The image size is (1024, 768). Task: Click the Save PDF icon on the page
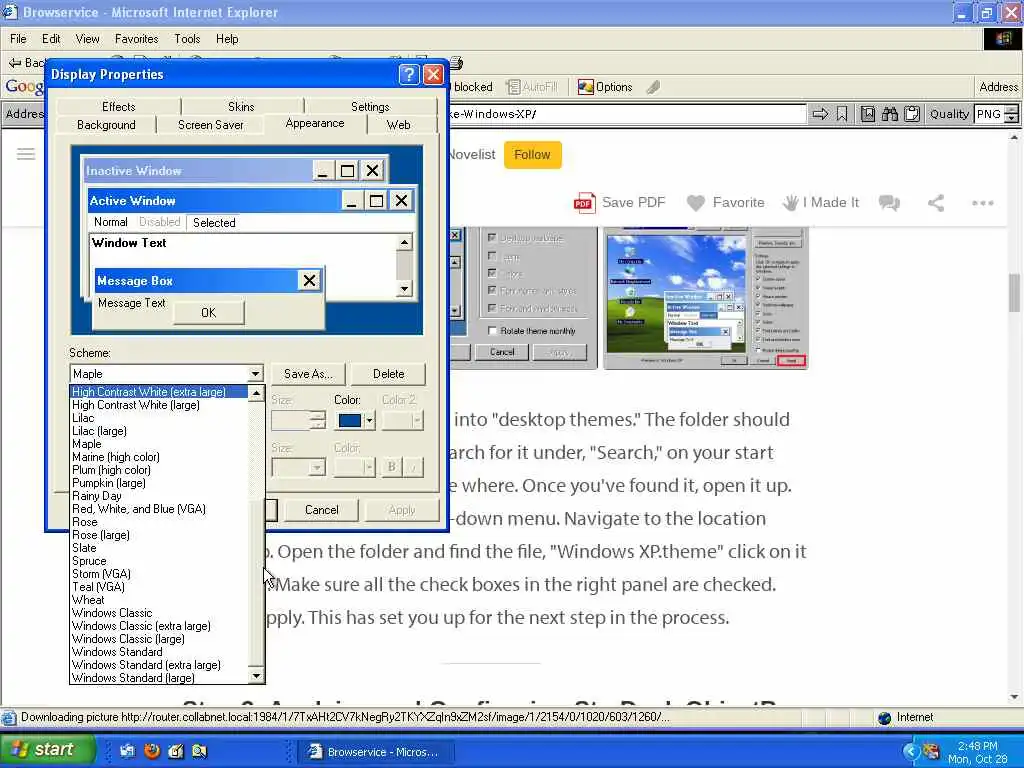(x=584, y=203)
